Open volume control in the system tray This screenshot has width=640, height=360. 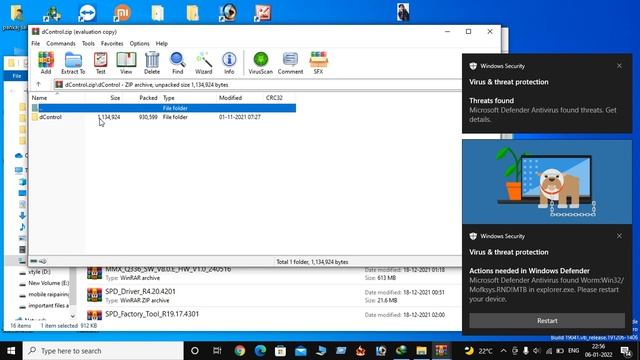[537, 351]
